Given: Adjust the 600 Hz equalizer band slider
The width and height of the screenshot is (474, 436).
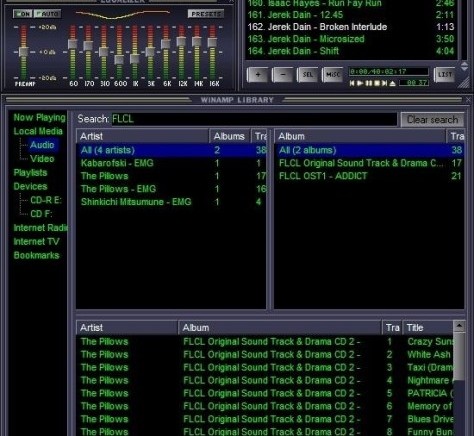Looking at the screenshot, I should [119, 59].
